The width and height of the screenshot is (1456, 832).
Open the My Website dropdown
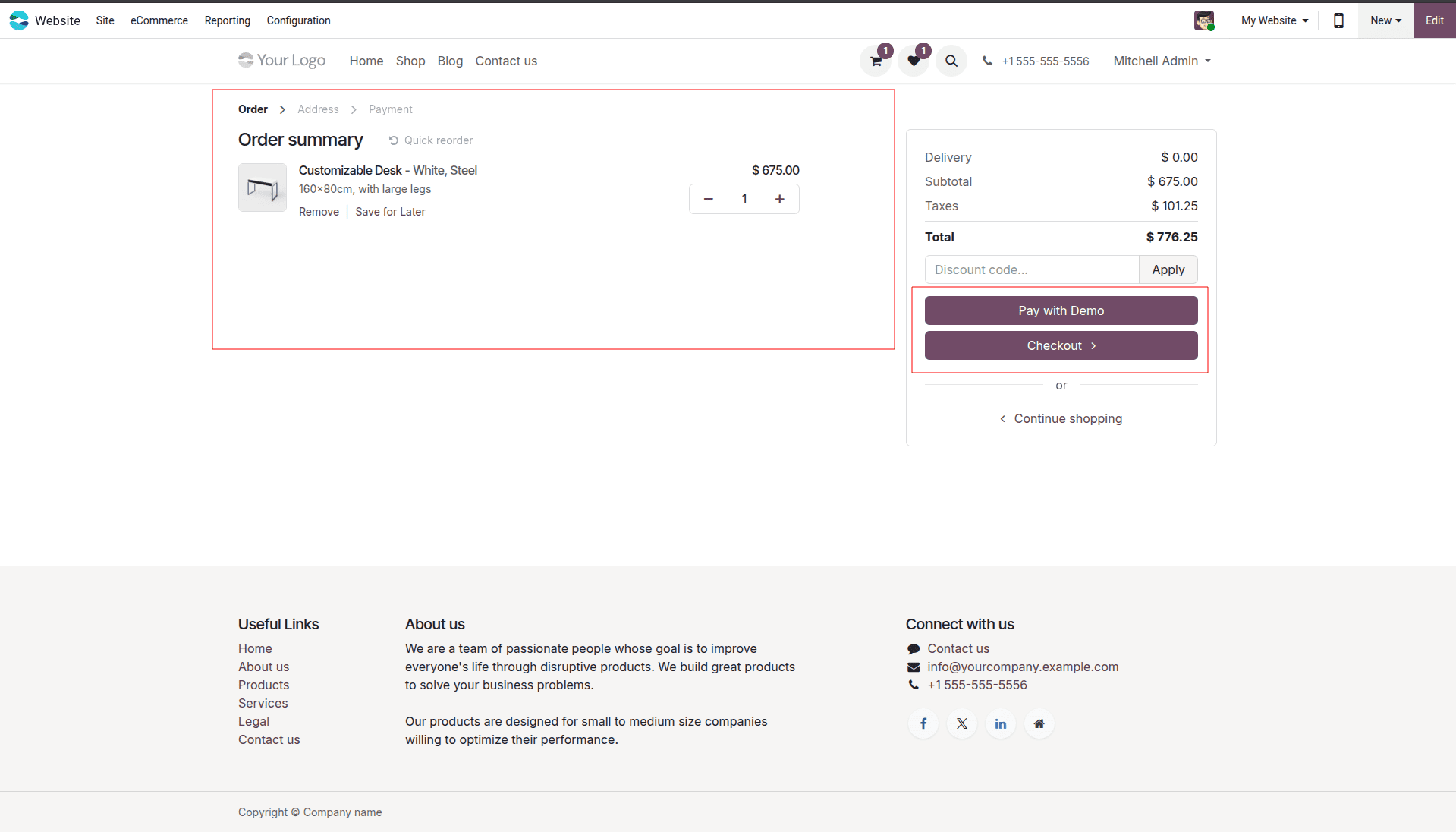coord(1273,20)
